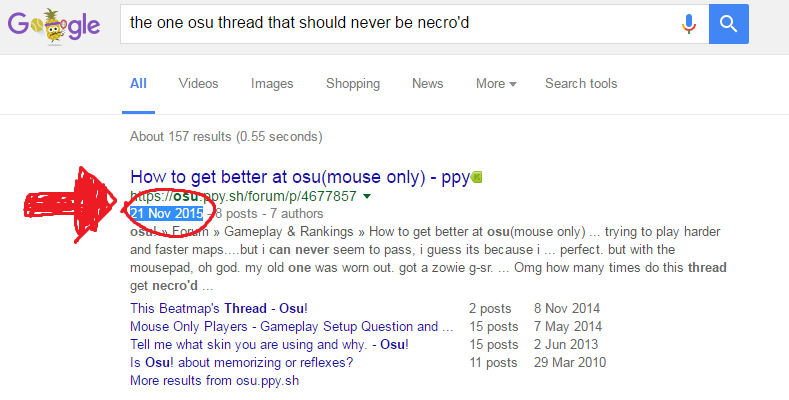Open 'This Beatmap's Thread - Osu!' link

pyautogui.click(x=219, y=308)
